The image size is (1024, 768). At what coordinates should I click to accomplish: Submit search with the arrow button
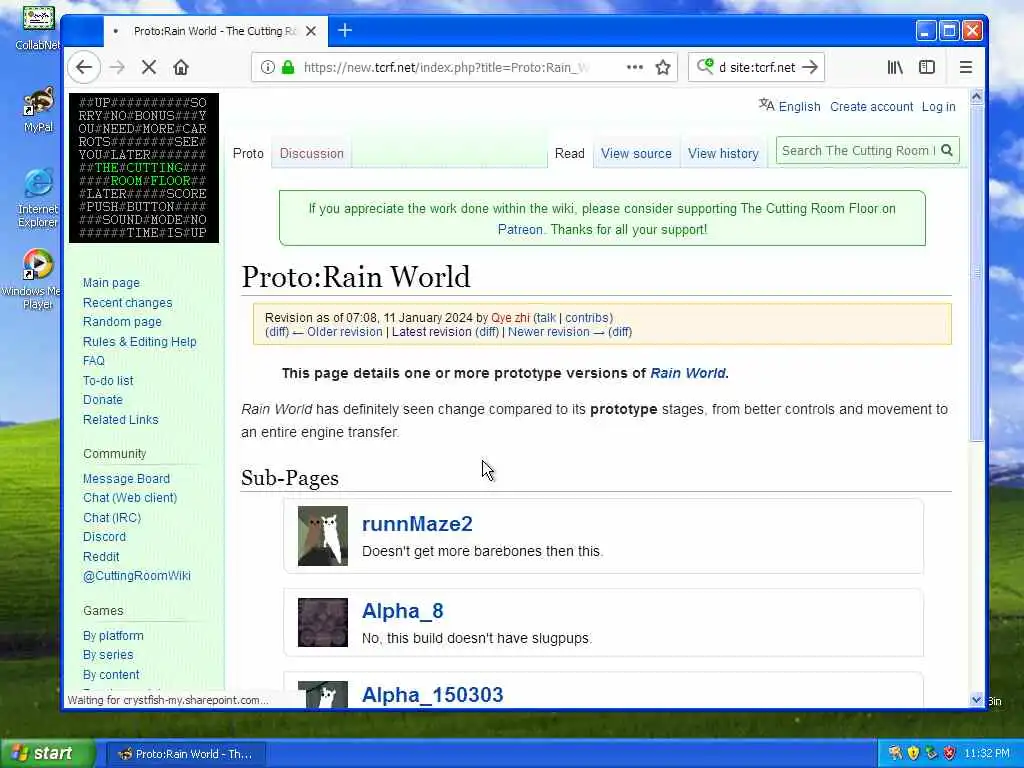[x=810, y=67]
